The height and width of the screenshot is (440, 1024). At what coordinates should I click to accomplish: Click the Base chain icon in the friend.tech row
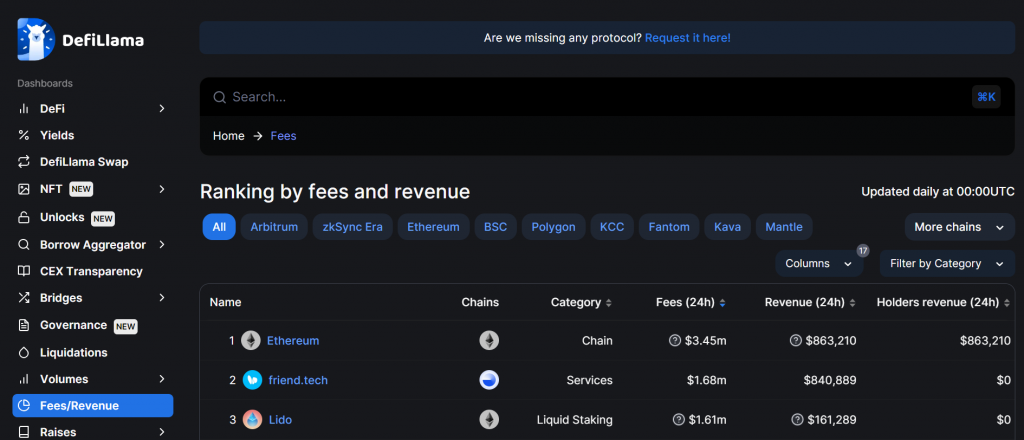click(489, 380)
